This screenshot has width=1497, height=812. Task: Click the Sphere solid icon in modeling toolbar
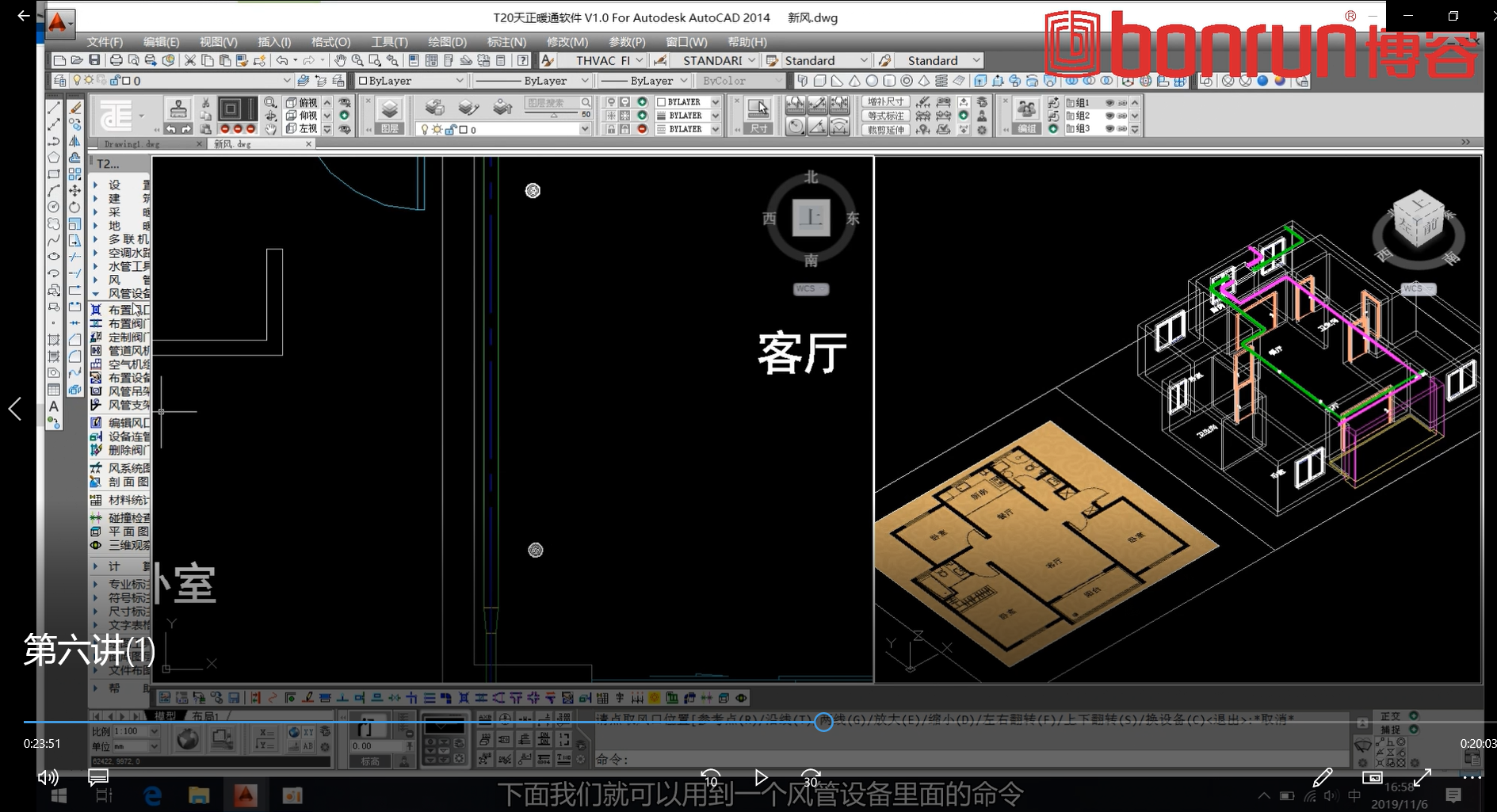(x=872, y=81)
